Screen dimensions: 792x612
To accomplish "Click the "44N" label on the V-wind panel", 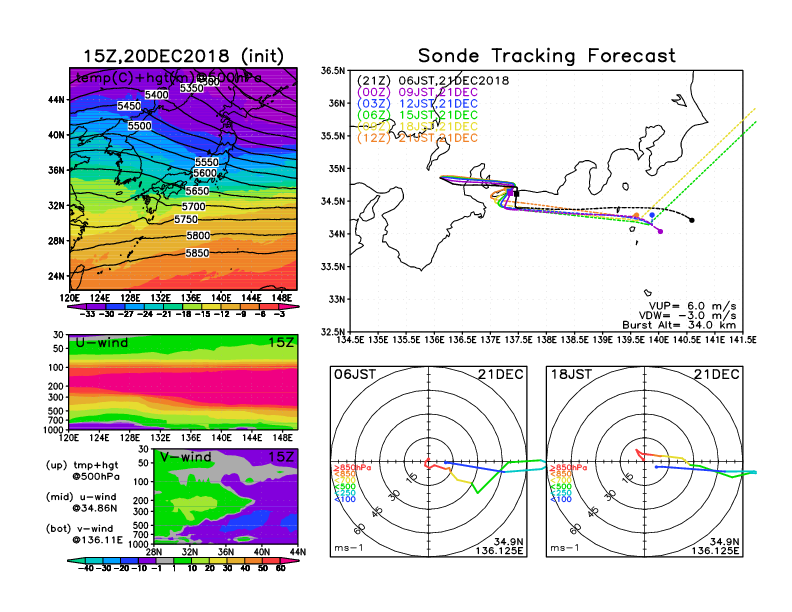I will [x=298, y=552].
